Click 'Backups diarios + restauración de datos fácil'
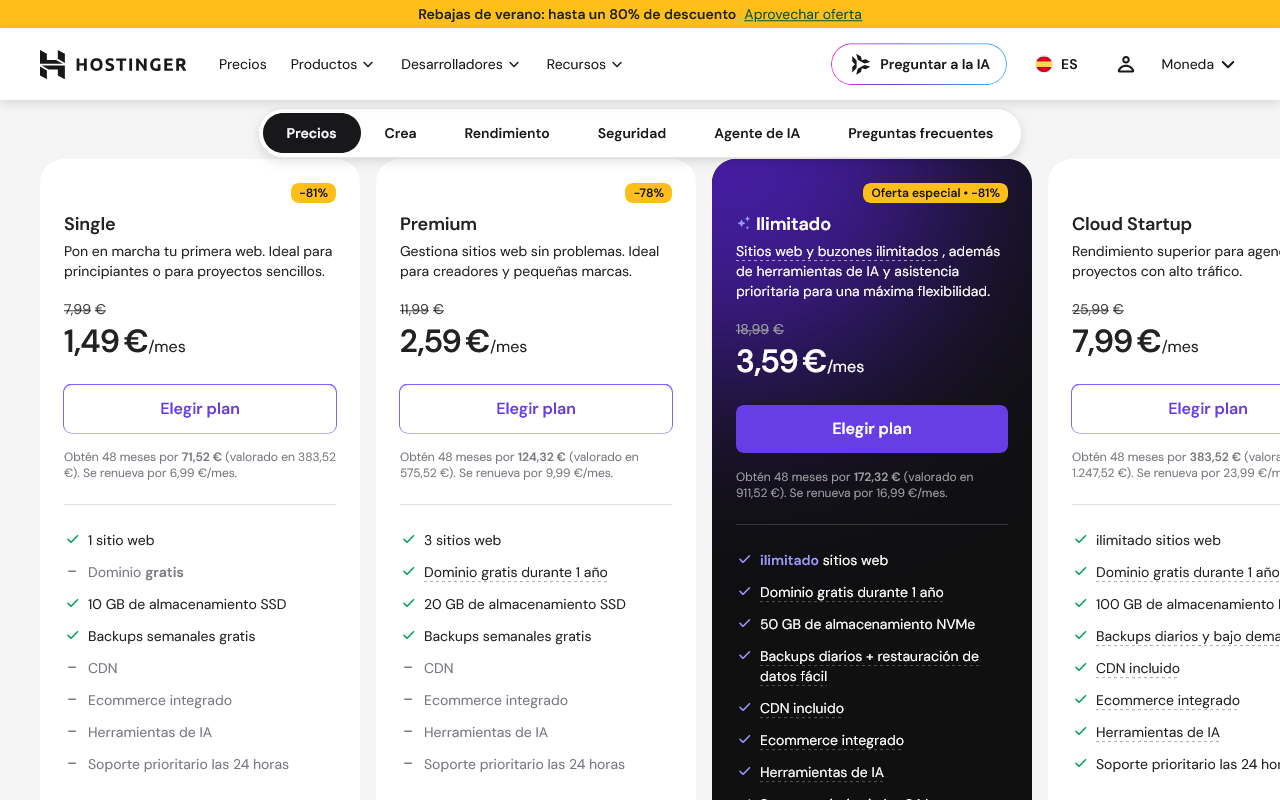The height and width of the screenshot is (800, 1280). [869, 666]
